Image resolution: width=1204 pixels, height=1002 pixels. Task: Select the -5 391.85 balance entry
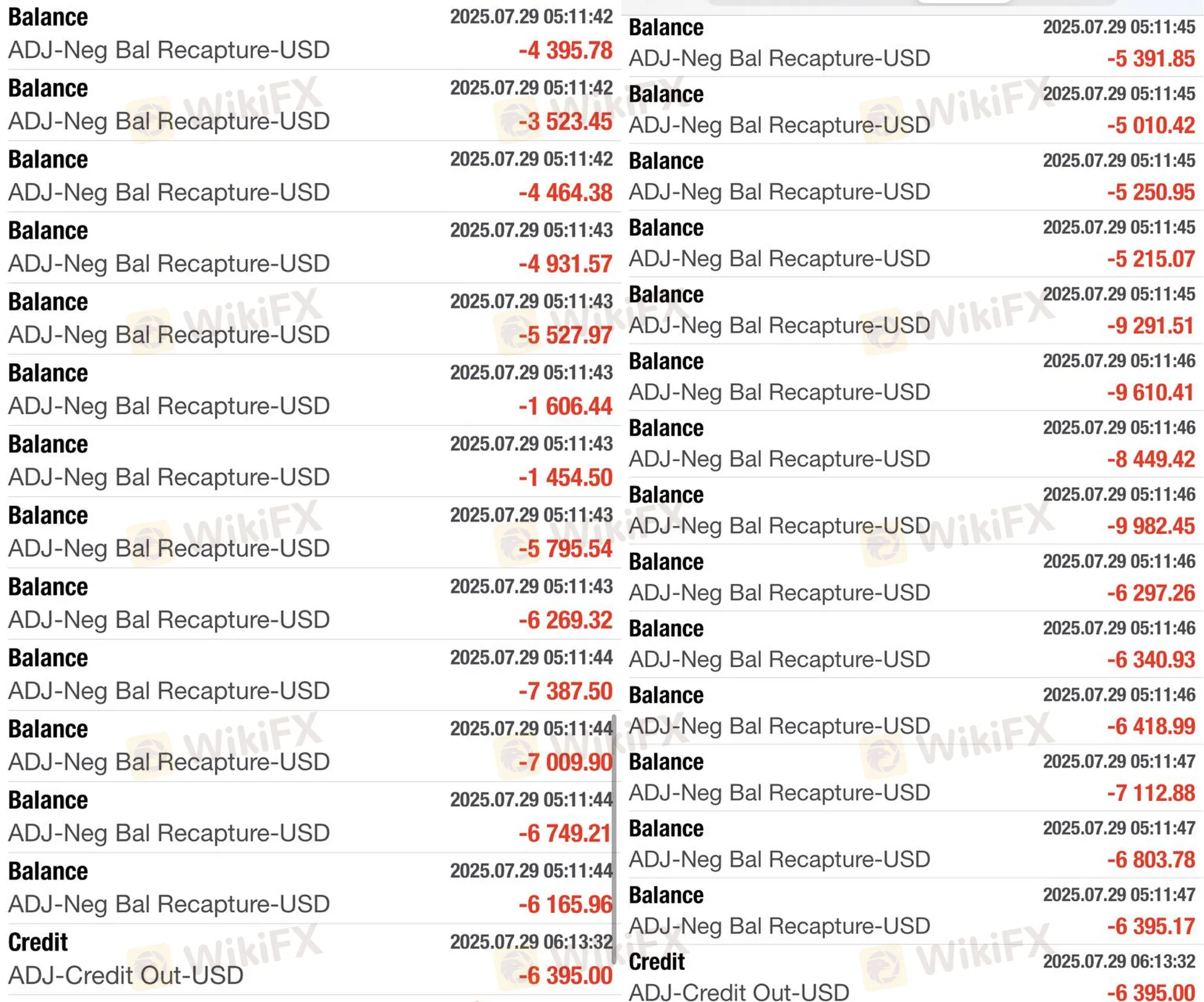[x=912, y=43]
